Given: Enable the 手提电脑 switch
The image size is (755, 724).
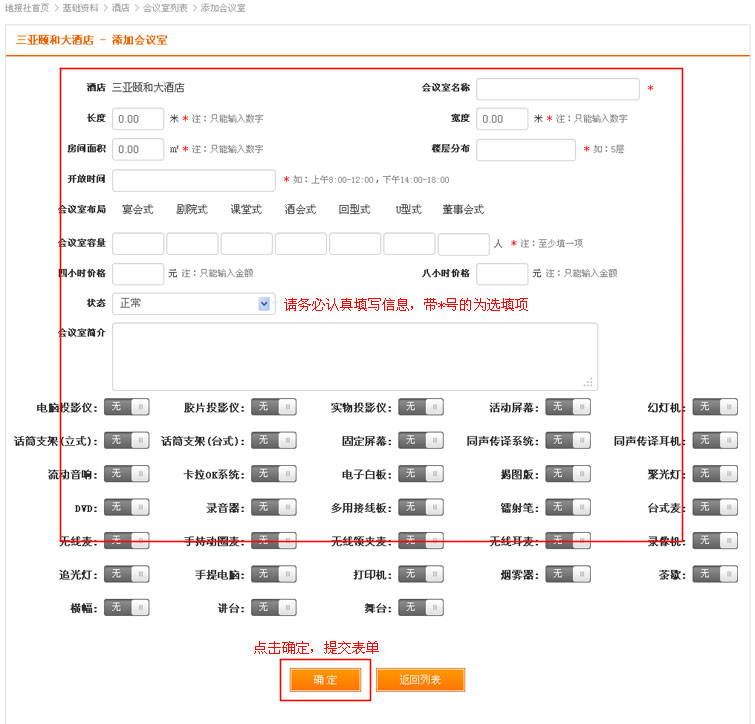Looking at the screenshot, I should [x=274, y=574].
